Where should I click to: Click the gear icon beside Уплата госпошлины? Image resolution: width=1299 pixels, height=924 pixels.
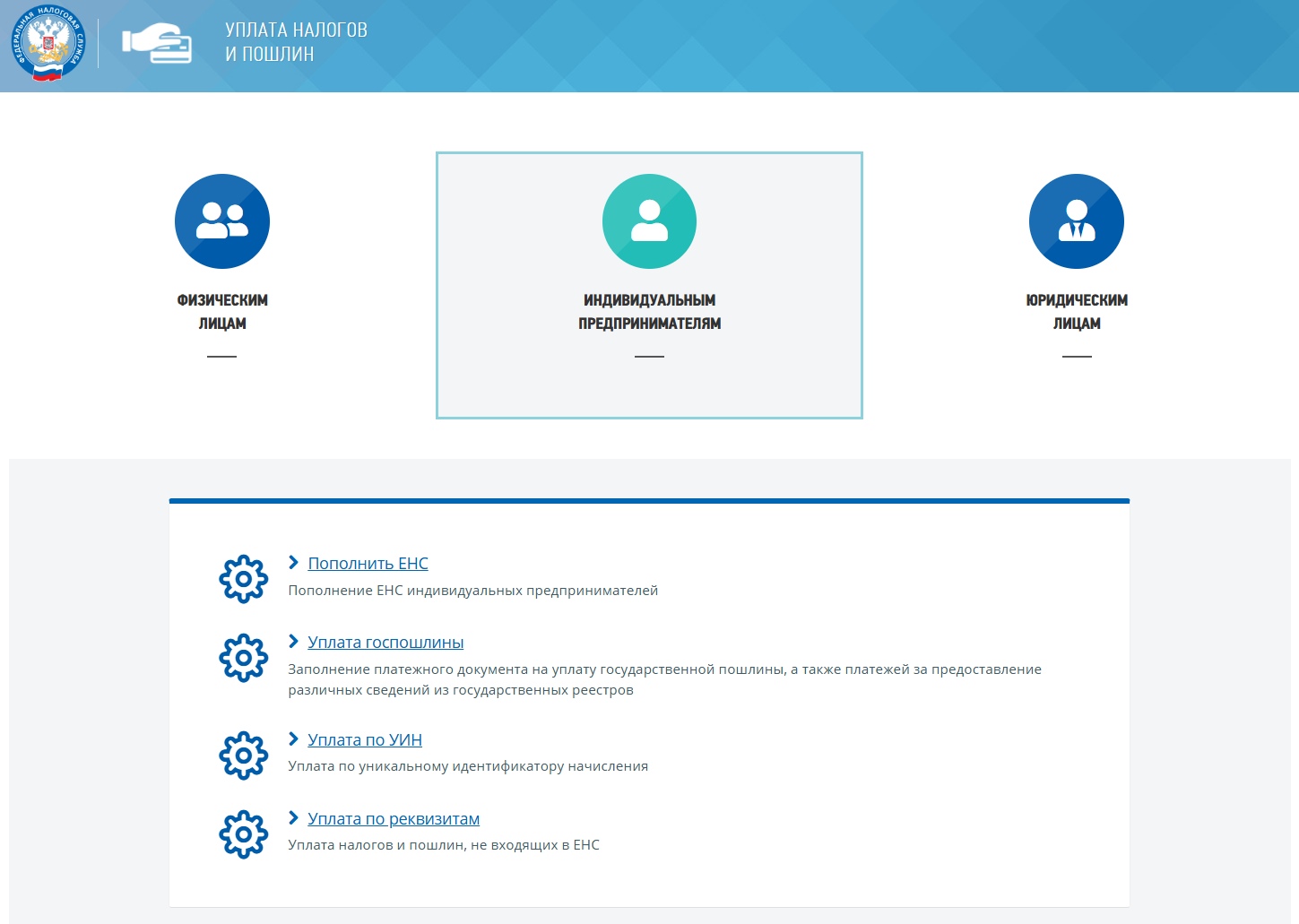pyautogui.click(x=244, y=658)
